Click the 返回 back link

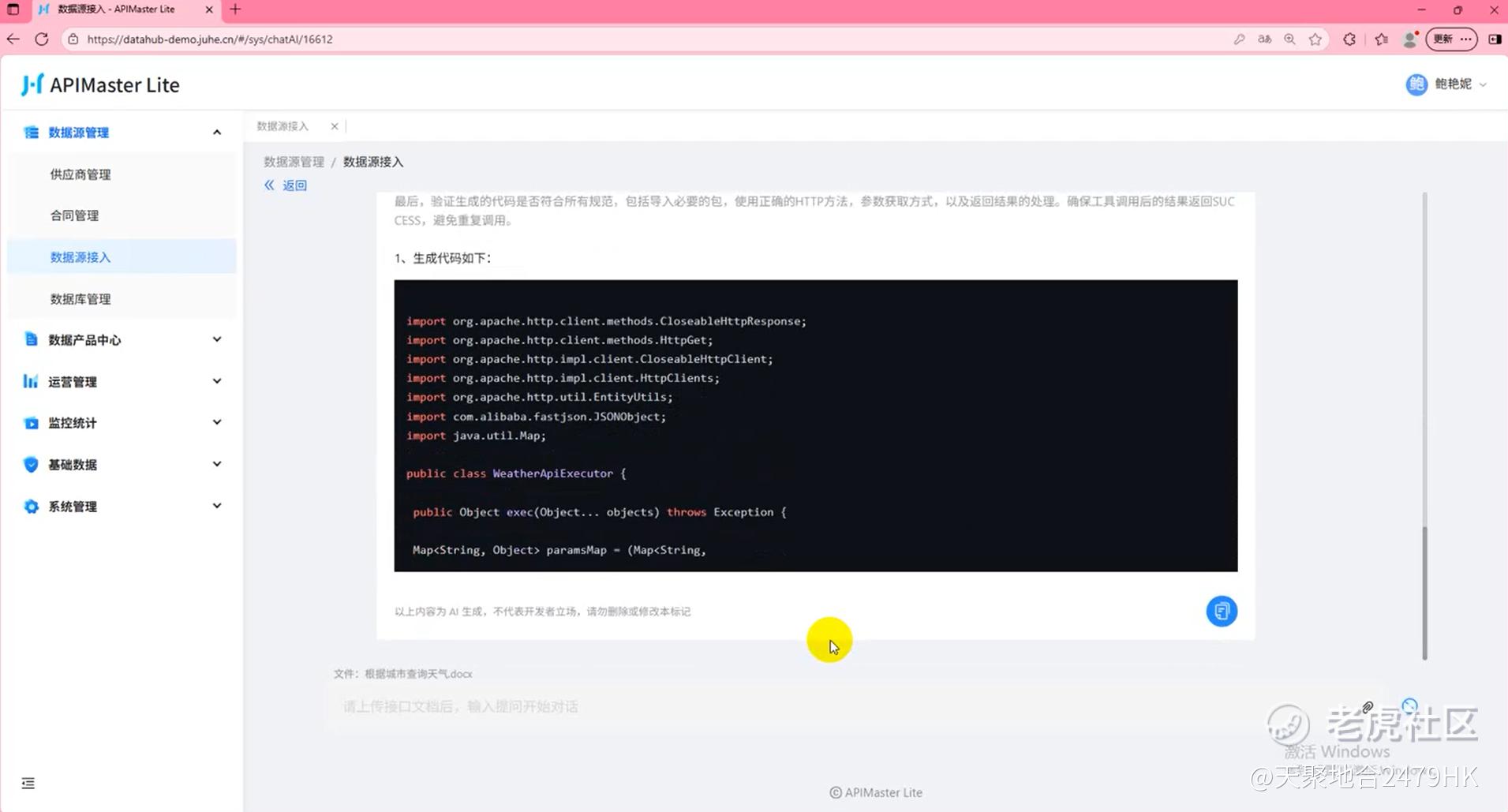286,185
